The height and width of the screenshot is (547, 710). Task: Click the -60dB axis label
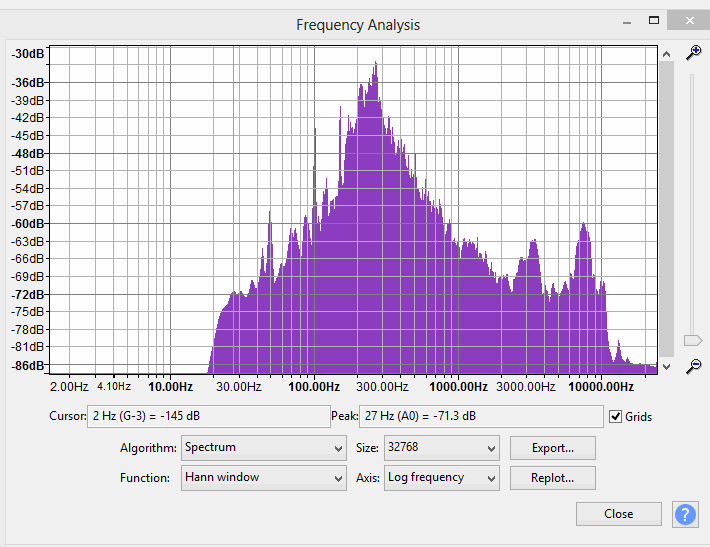pos(28,224)
